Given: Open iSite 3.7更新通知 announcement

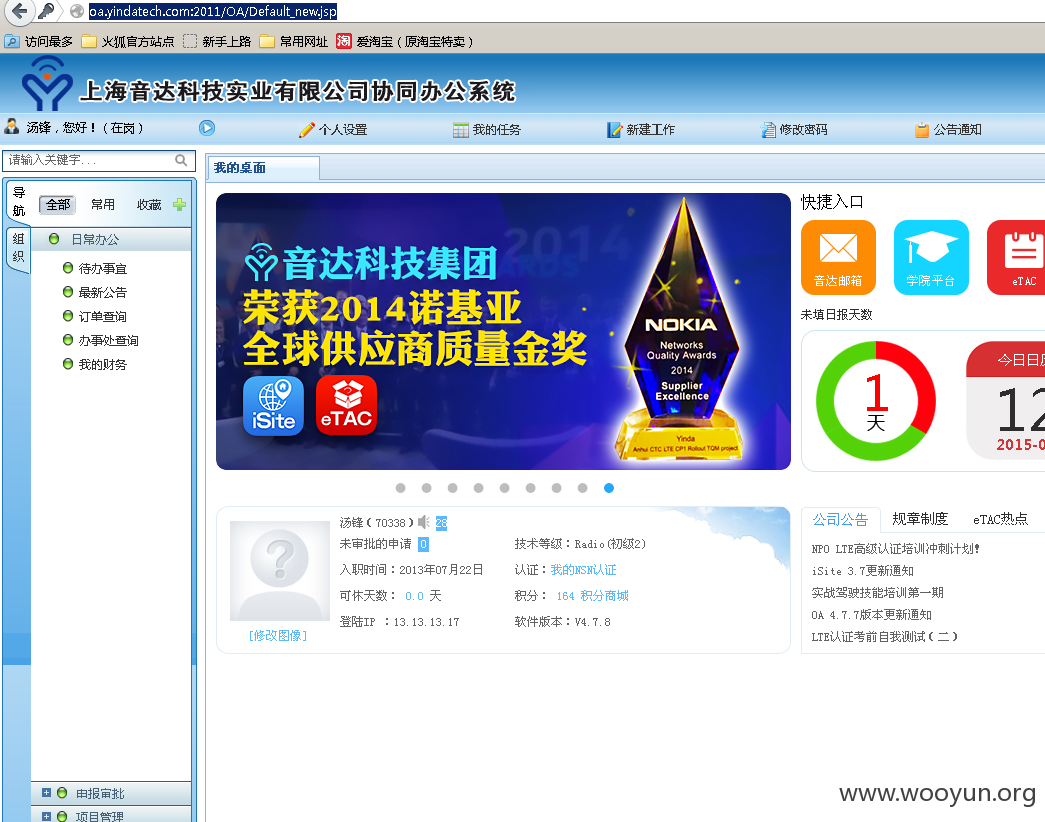Looking at the screenshot, I should tap(862, 571).
